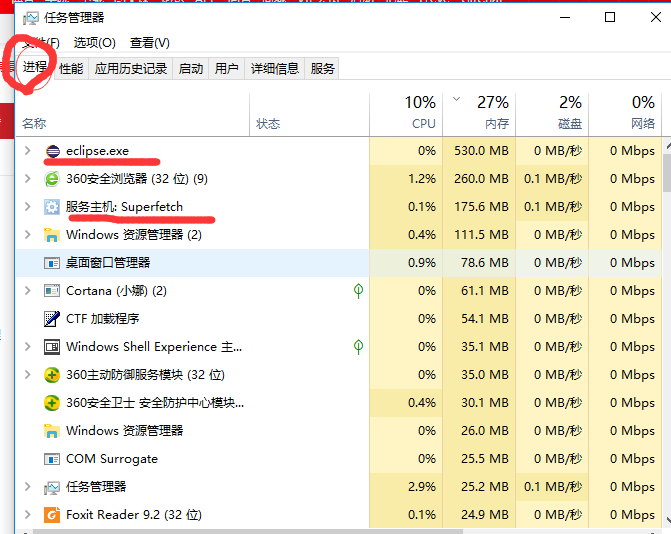
Task: Click the 260.0 MB memory value
Action: [x=481, y=178]
